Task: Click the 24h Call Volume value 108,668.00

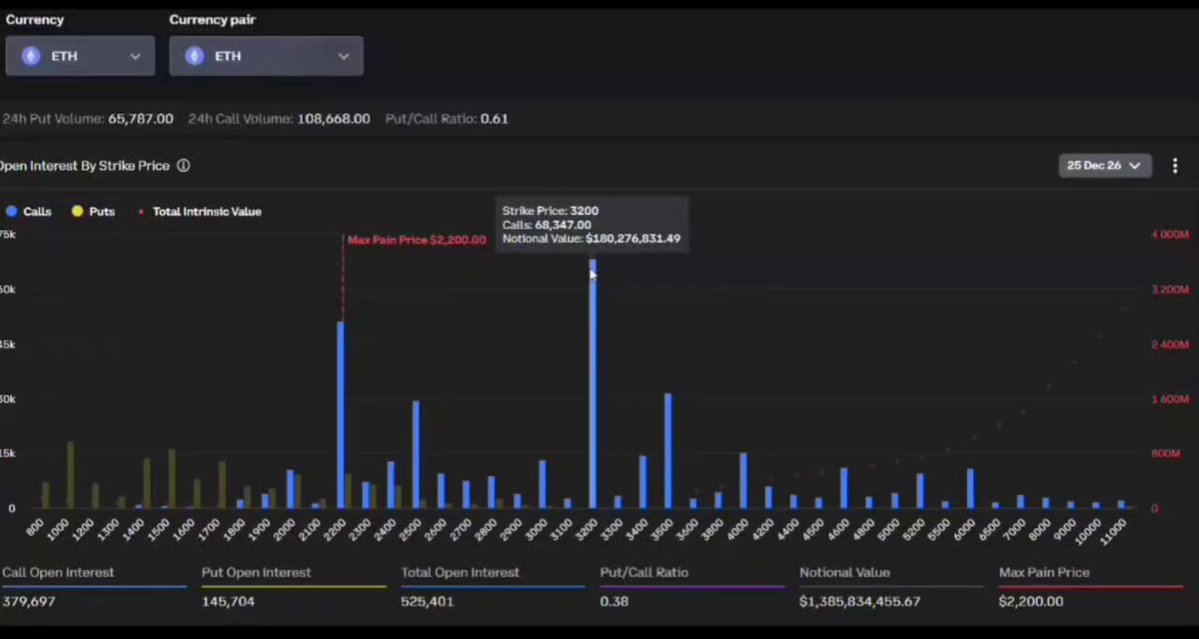Action: [x=333, y=118]
